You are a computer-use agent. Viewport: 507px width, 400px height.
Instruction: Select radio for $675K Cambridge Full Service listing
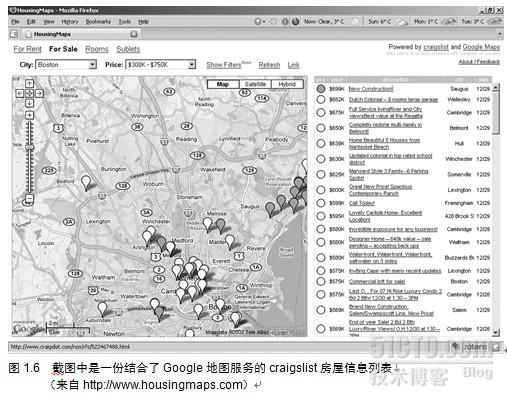click(x=321, y=112)
